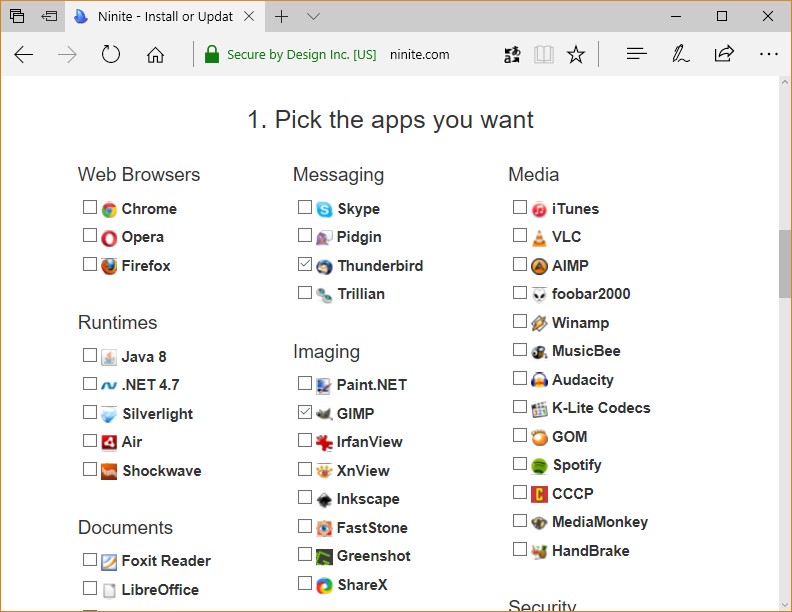Screen dimensions: 792x612
Task: Click the ninite.com address bar
Action: click(x=420, y=55)
